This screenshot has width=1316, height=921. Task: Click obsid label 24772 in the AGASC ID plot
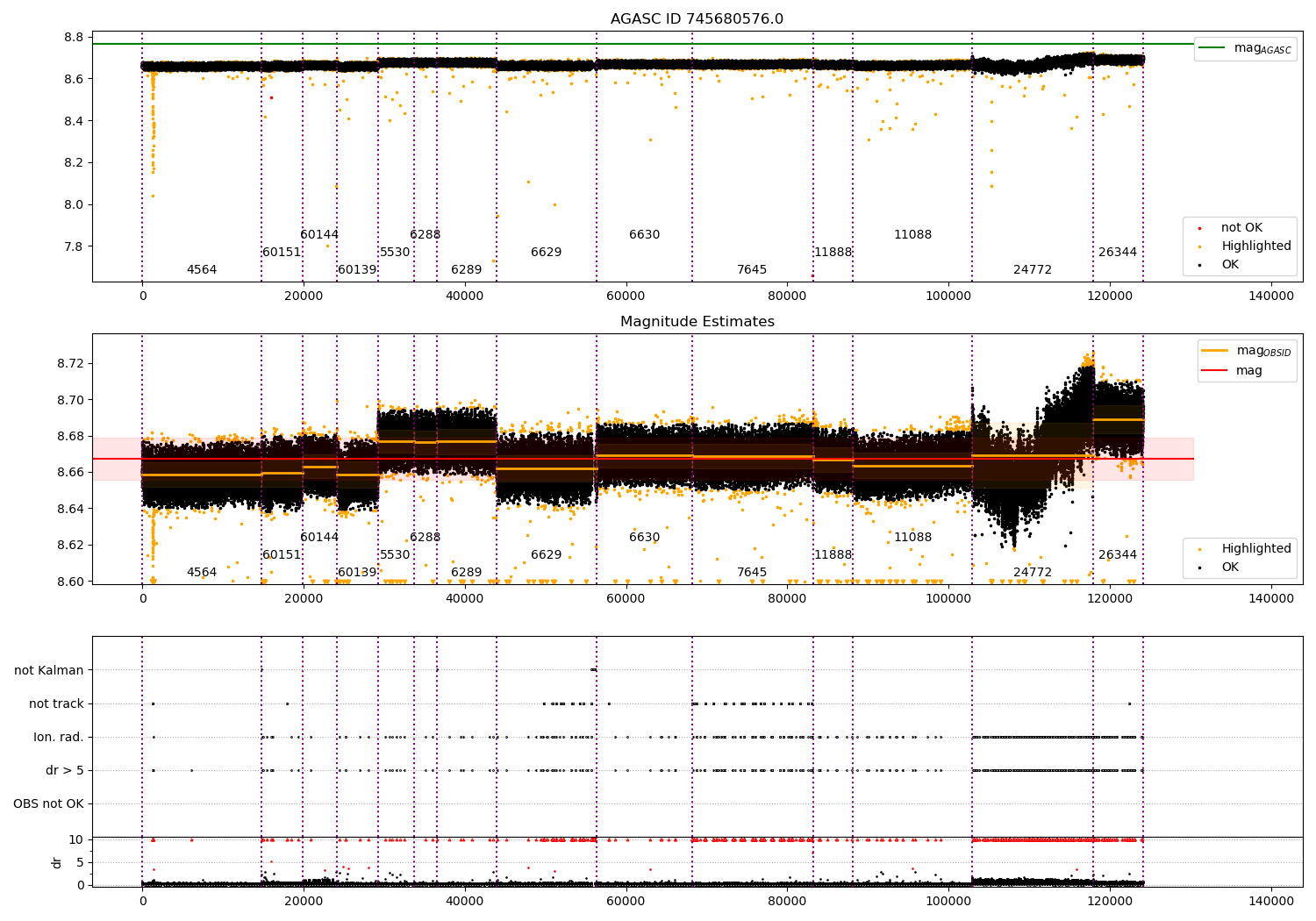tap(1033, 270)
